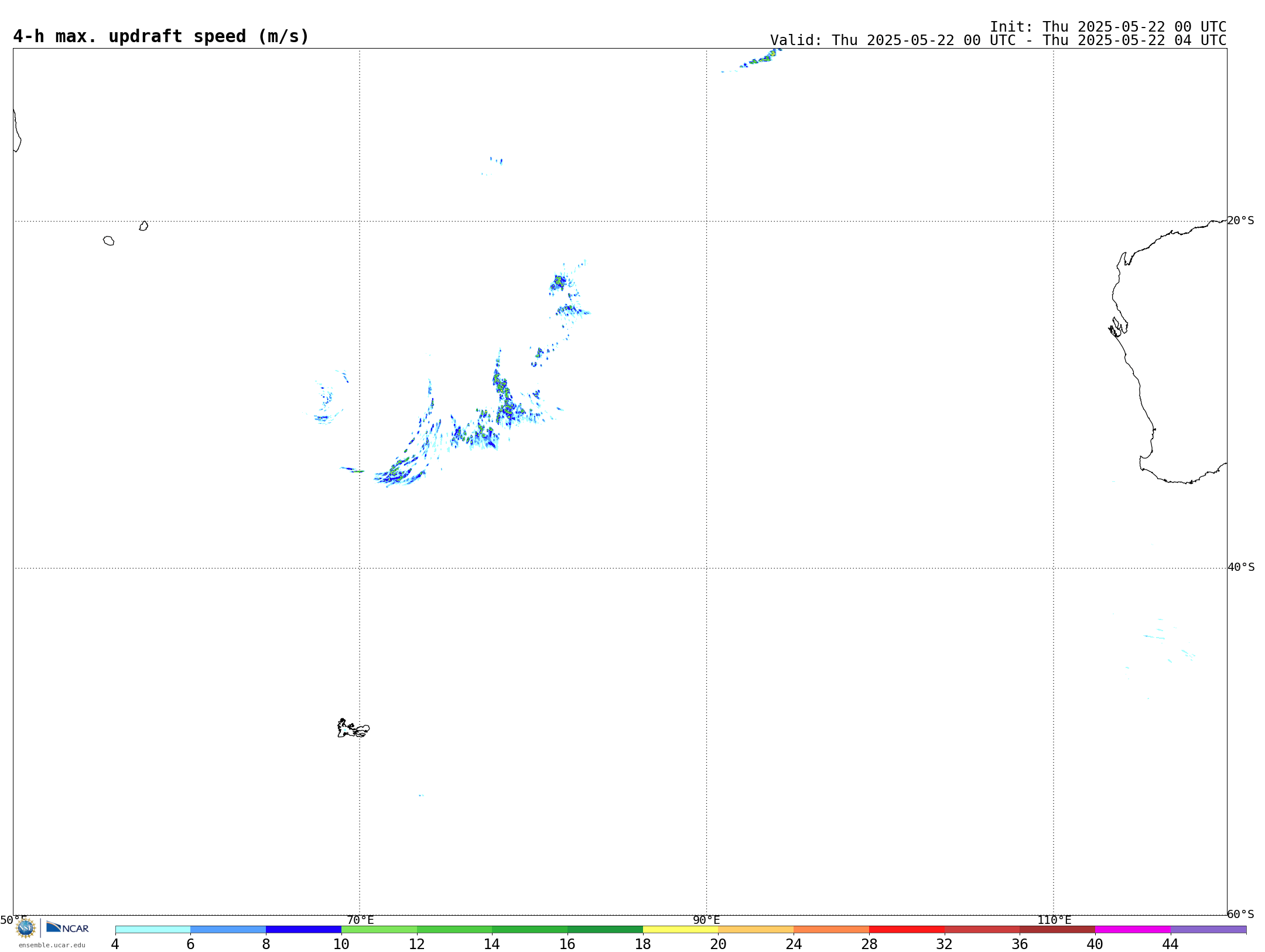1265x952 pixels.
Task: Click the plot title '4-h max. updraft speed (m/s)'
Action: [x=161, y=37]
